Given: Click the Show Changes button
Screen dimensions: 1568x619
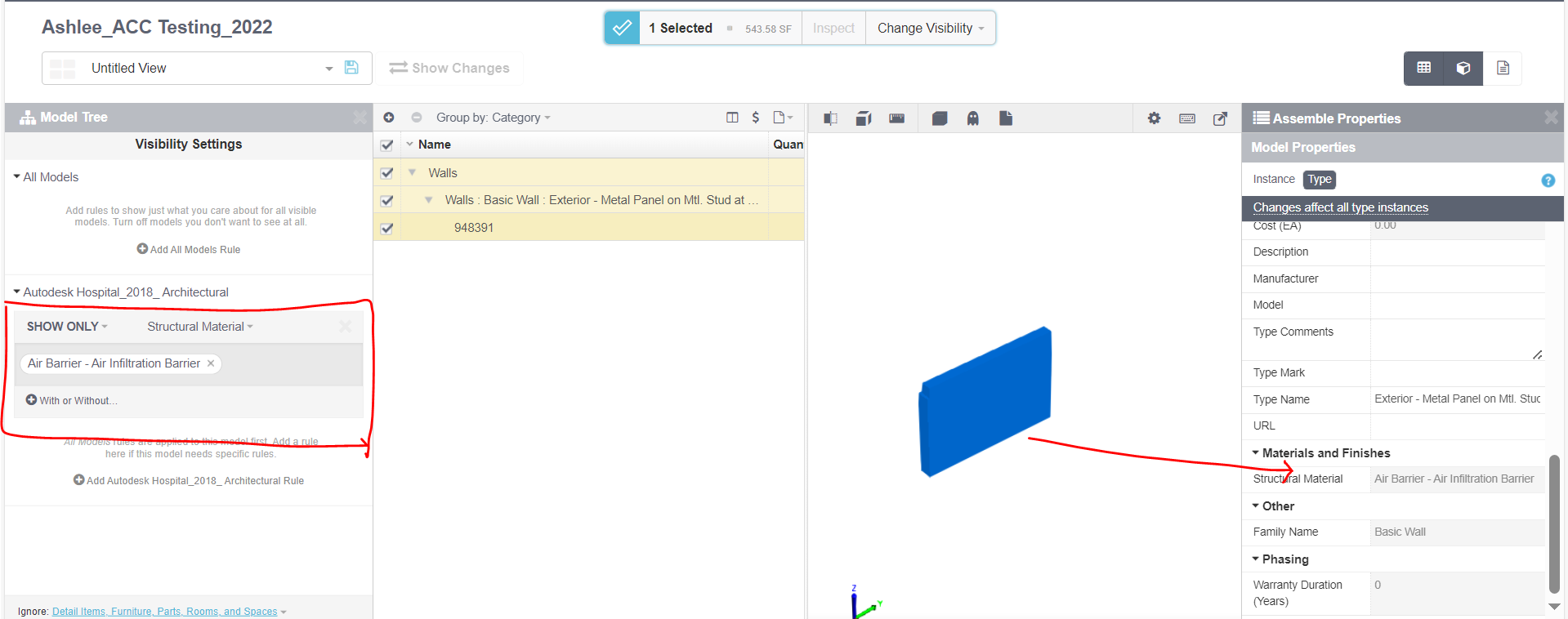Looking at the screenshot, I should pos(449,68).
